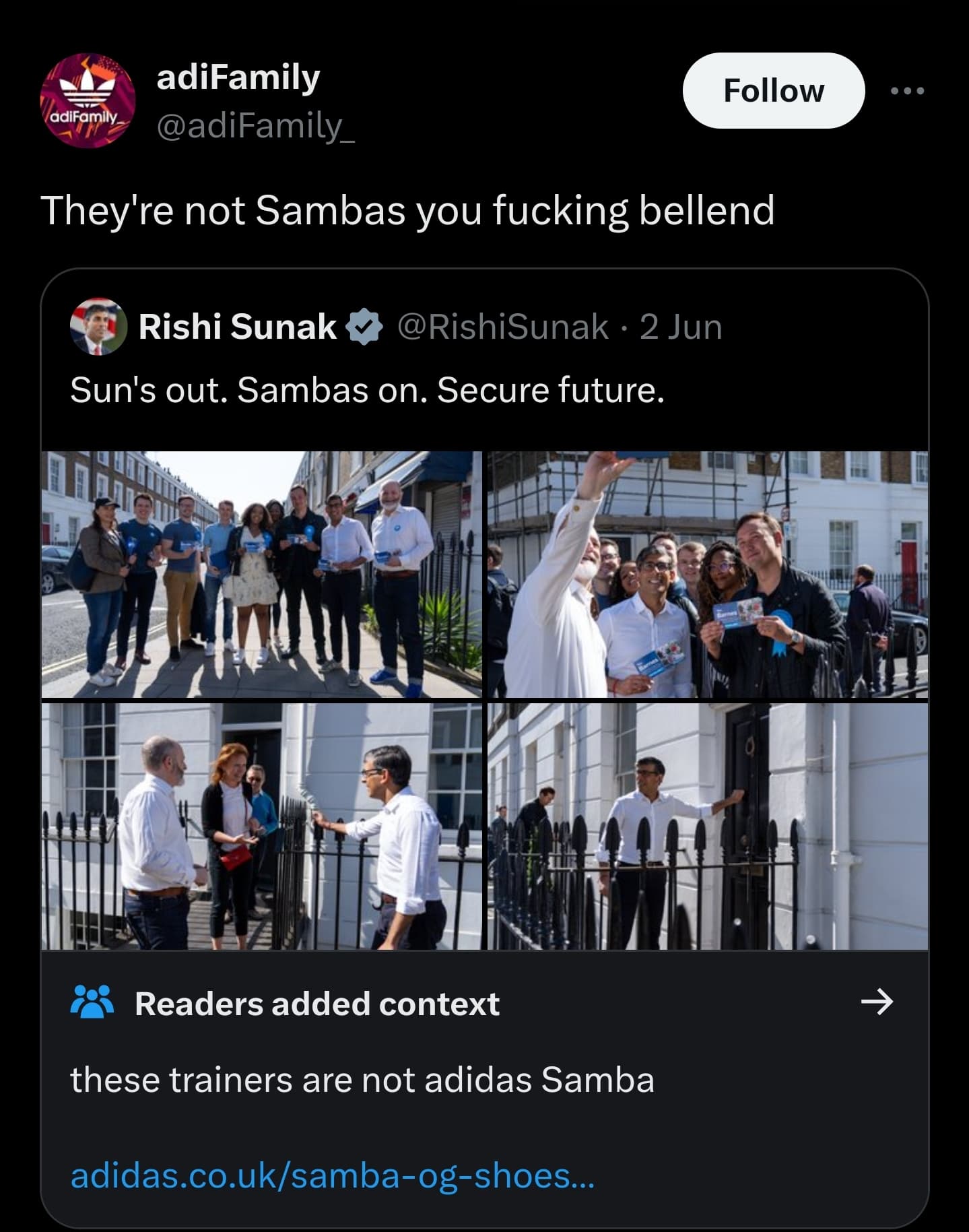969x1232 pixels.
Task: Open the group photo thumbnail on street
Action: [x=261, y=574]
